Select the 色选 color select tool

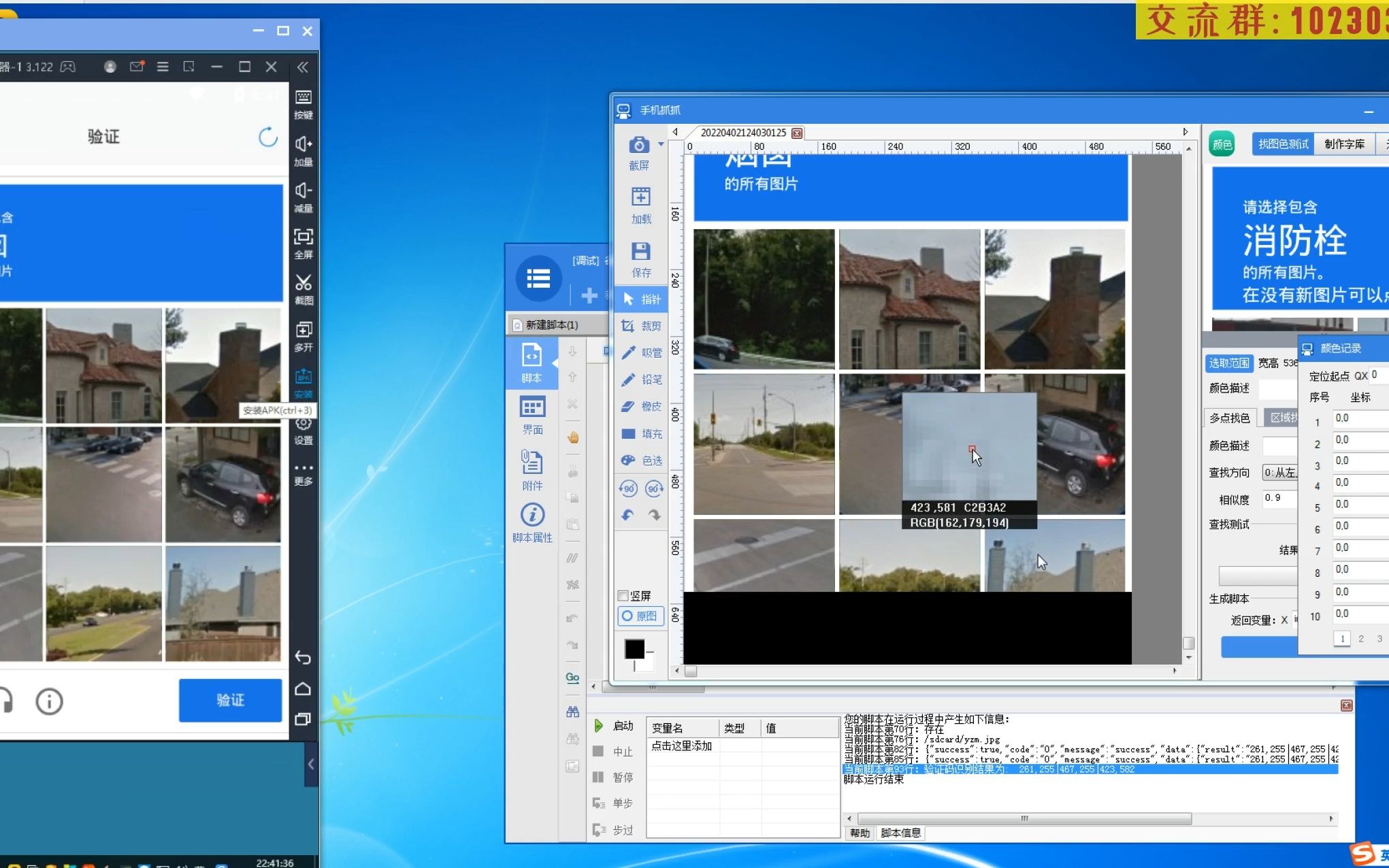point(641,461)
